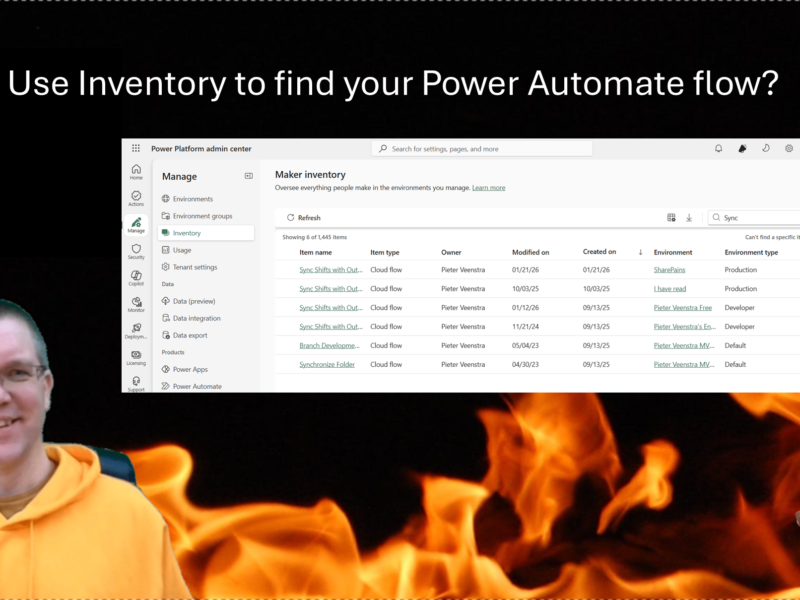
Task: Click the global search settings field
Action: point(482,148)
